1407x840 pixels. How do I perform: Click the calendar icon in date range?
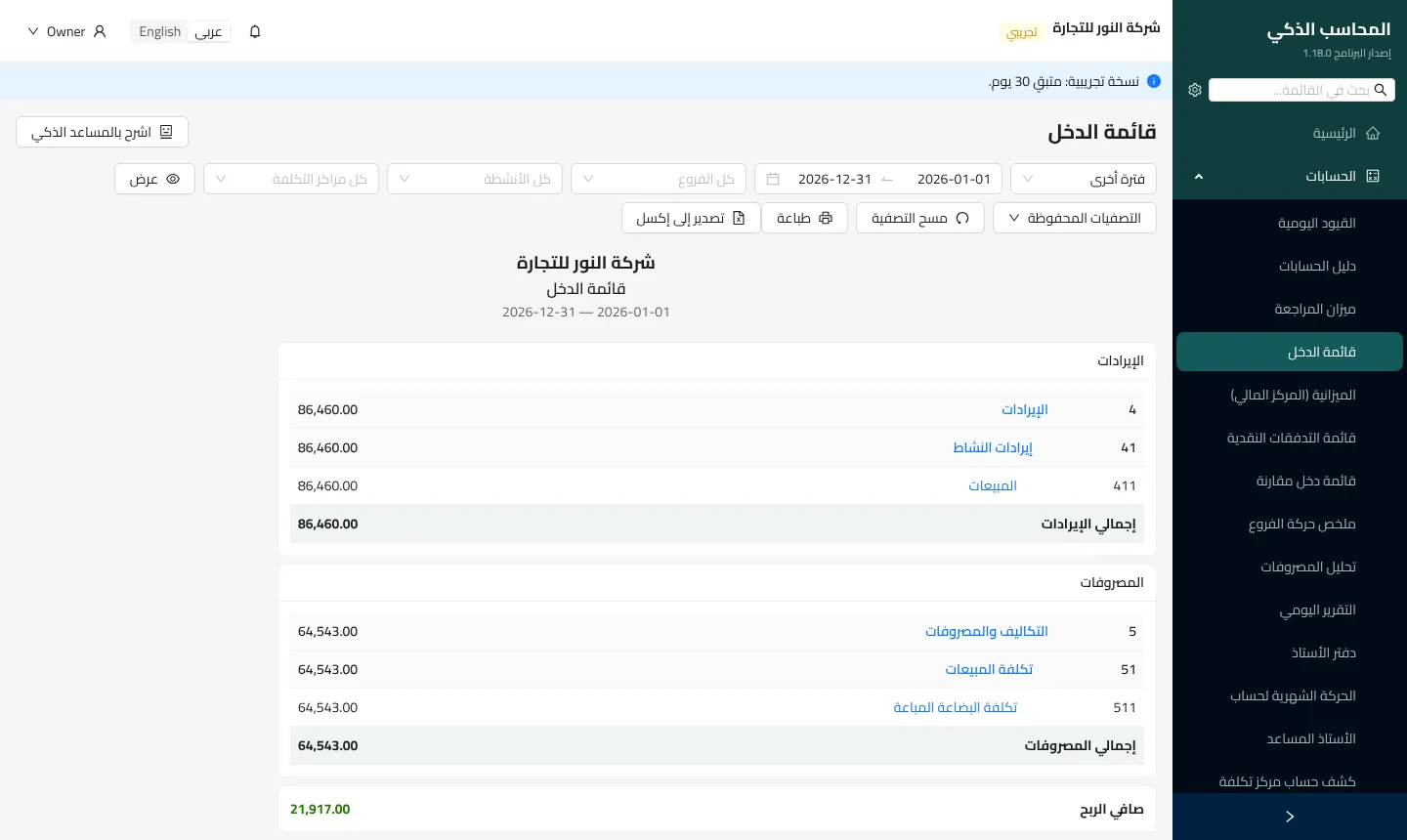pos(773,179)
